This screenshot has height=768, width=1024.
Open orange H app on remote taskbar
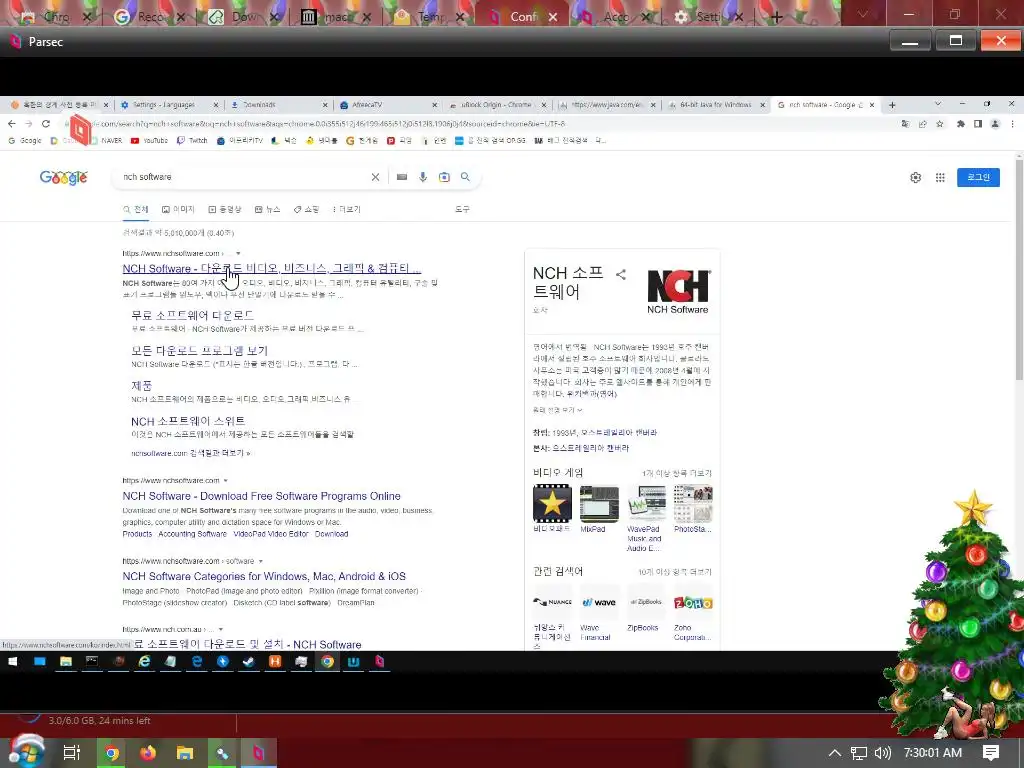pyautogui.click(x=275, y=662)
